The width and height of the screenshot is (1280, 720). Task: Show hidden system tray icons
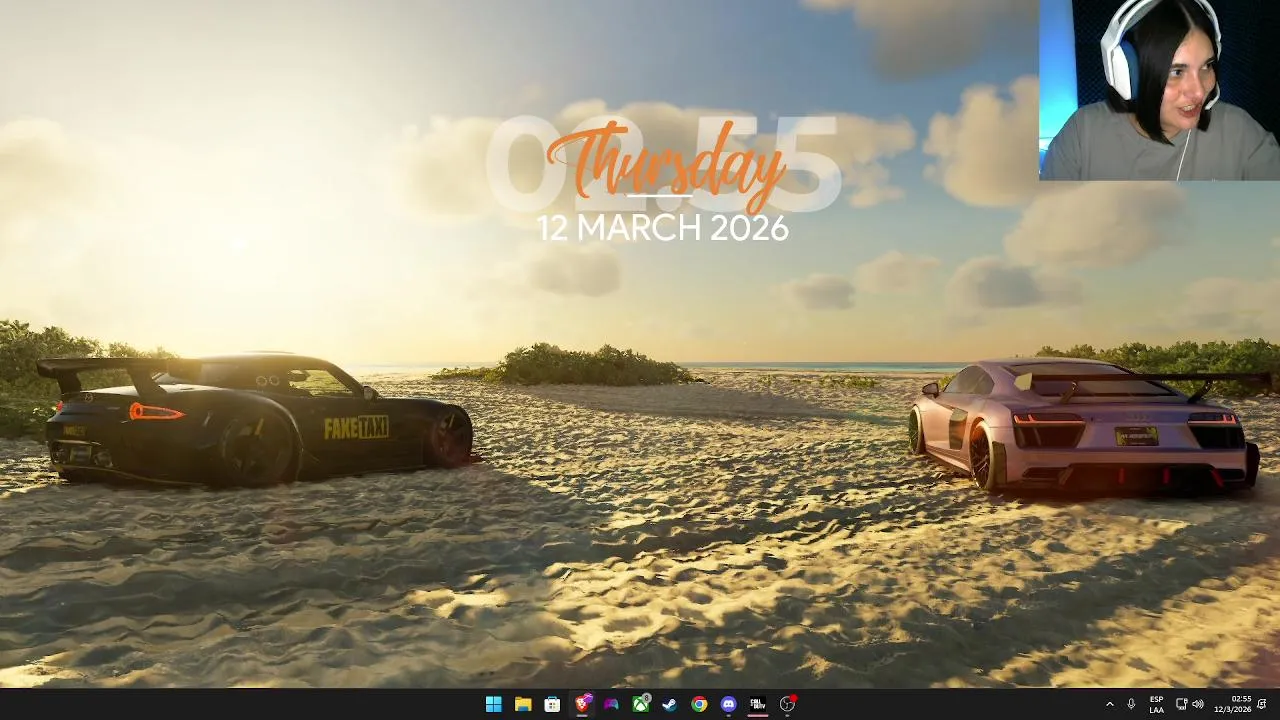[x=1109, y=704]
